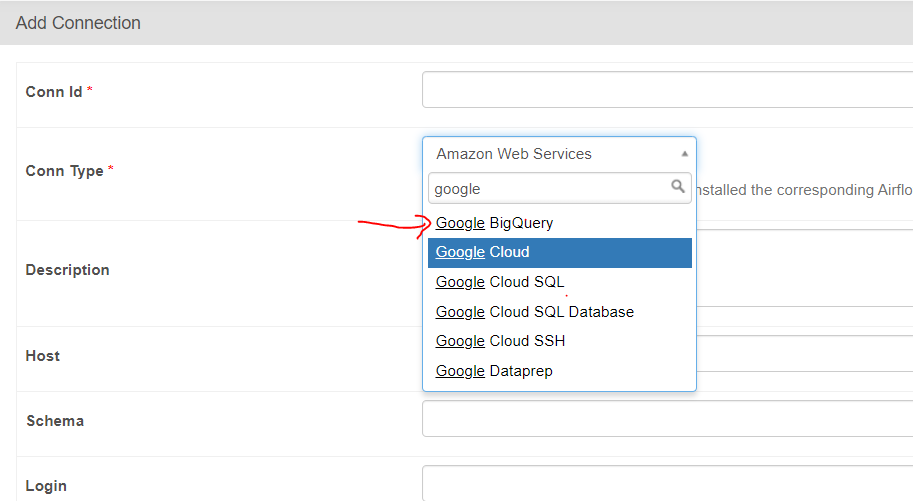Viewport: 913px width, 501px height.
Task: Collapse the Conn Type dropdown arrow
Action: 684,154
